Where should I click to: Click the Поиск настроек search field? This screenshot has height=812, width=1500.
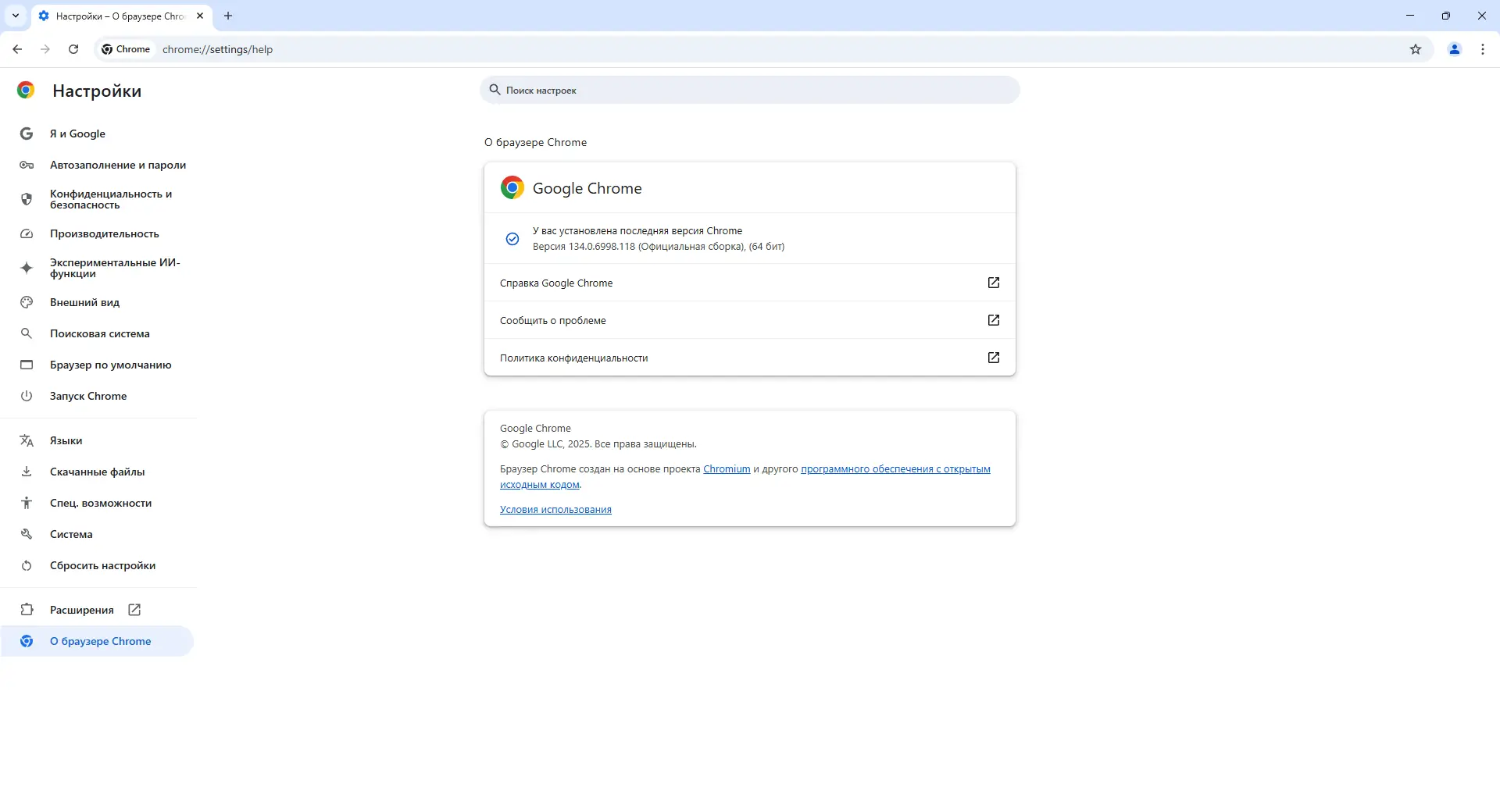[x=750, y=90]
